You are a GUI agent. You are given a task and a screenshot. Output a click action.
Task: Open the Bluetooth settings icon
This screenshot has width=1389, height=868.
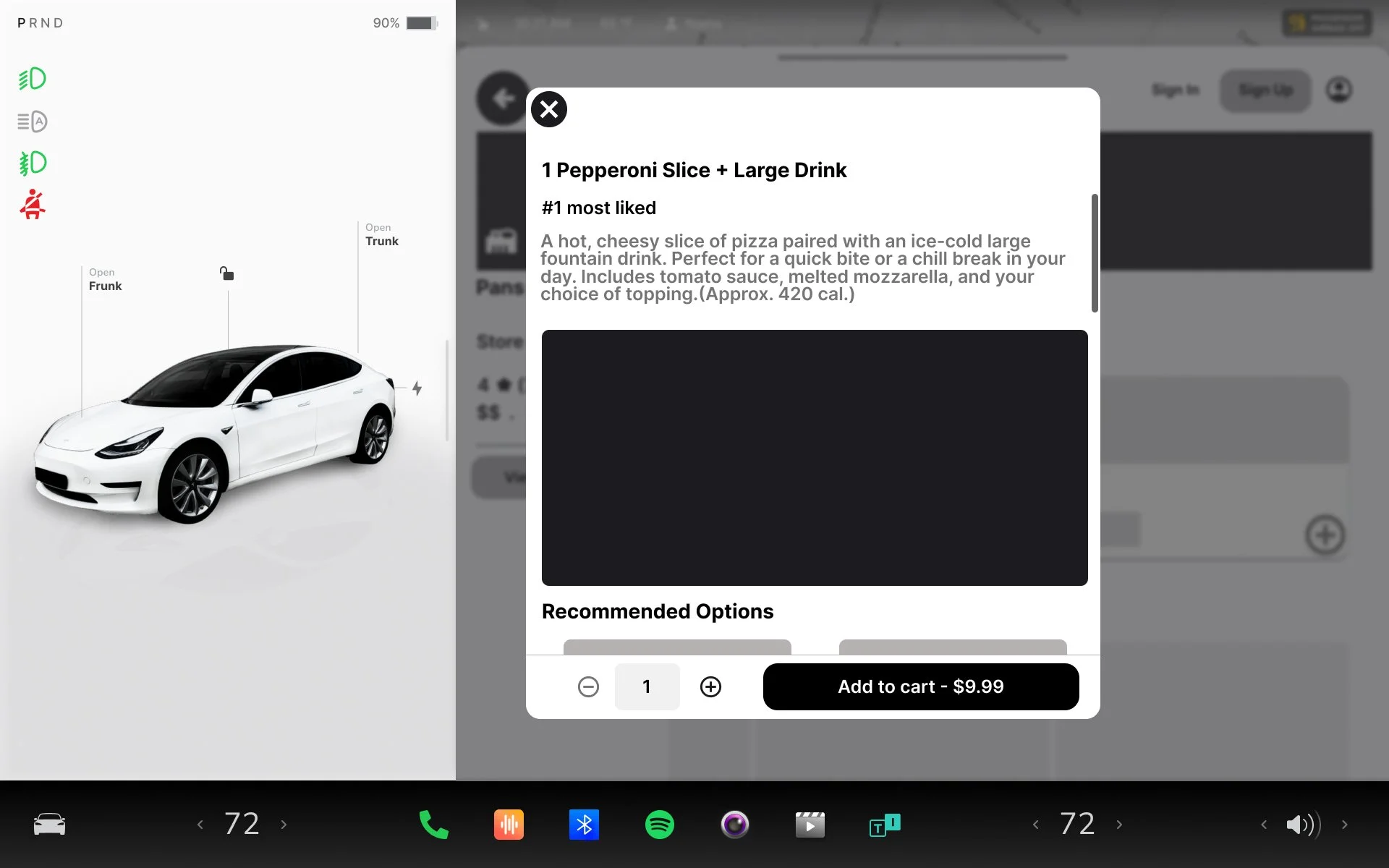point(584,825)
